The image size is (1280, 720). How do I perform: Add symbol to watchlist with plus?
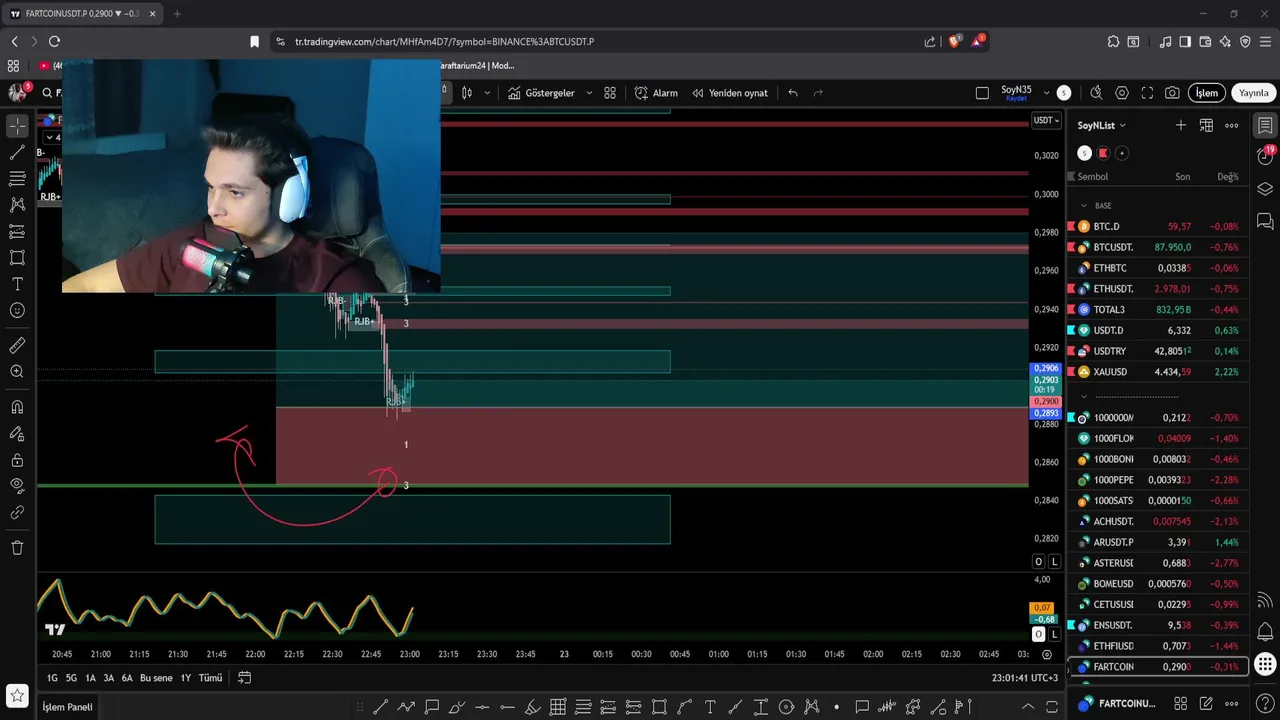1181,125
